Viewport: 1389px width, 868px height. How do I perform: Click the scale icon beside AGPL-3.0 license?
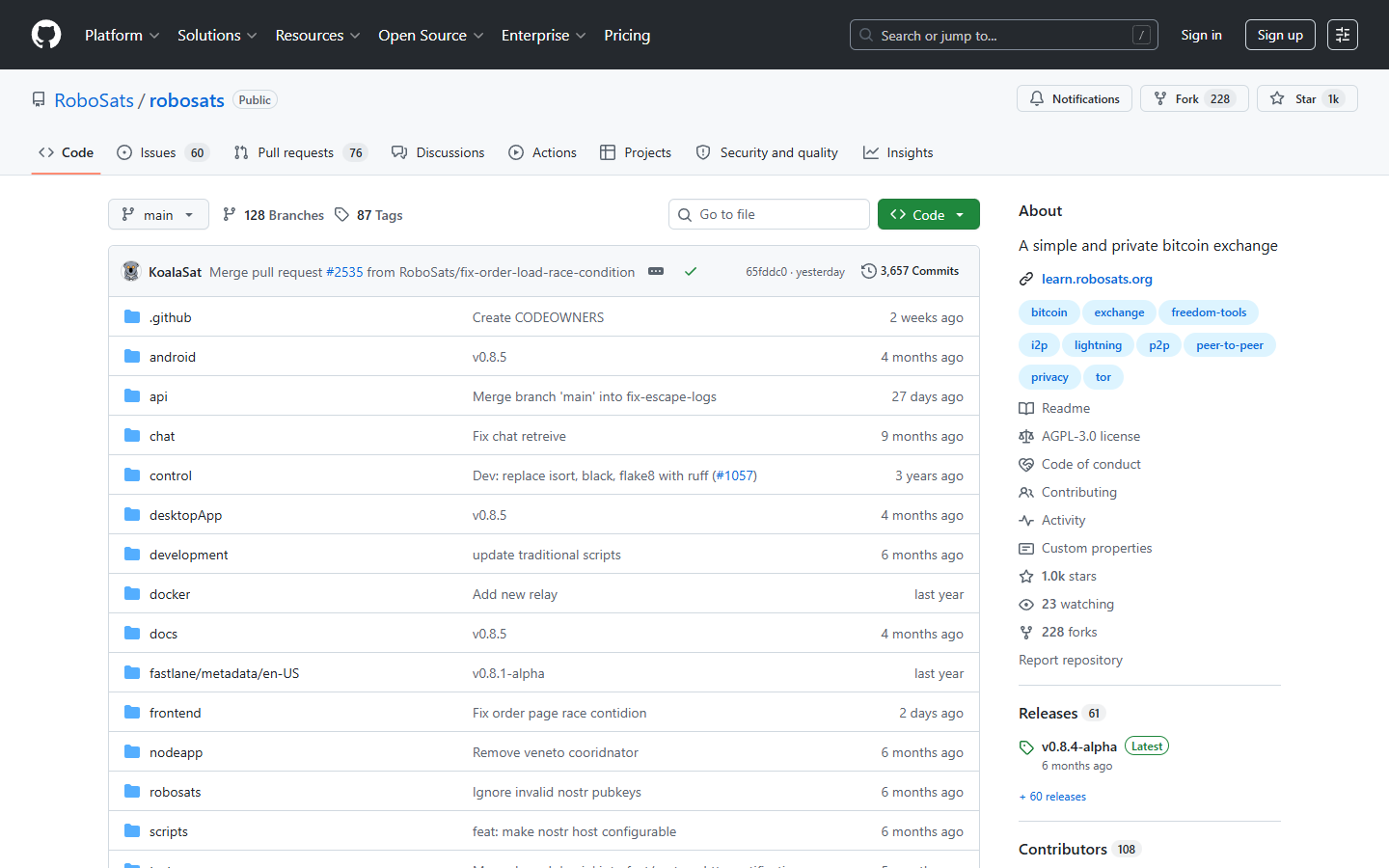pos(1026,437)
